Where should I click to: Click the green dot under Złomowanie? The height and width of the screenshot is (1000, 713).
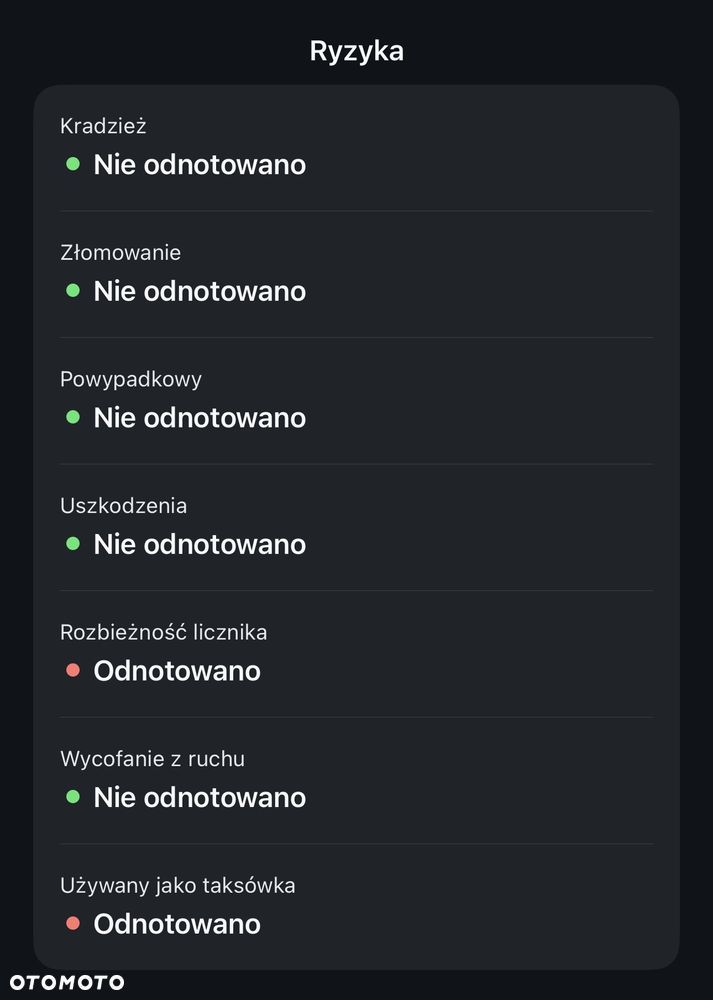point(73,291)
